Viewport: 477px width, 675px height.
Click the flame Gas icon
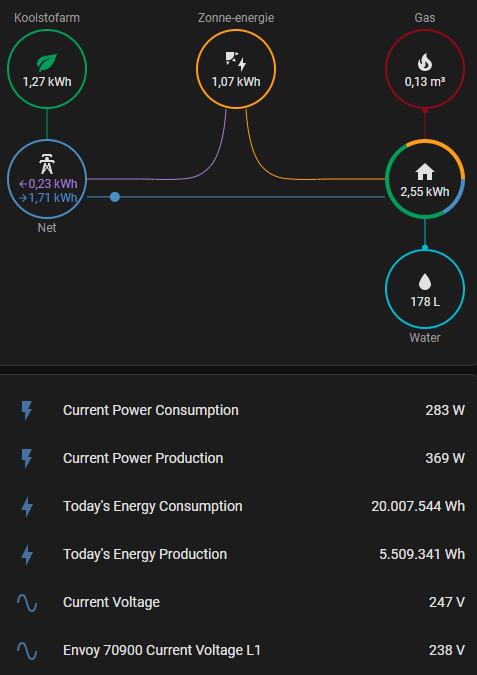(x=424, y=62)
